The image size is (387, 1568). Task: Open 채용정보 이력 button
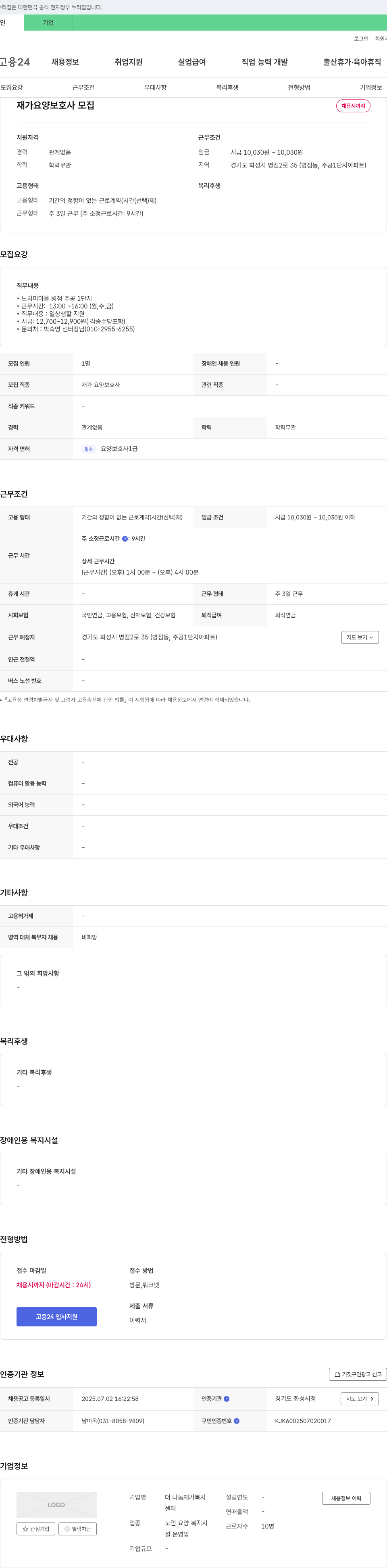click(346, 1498)
